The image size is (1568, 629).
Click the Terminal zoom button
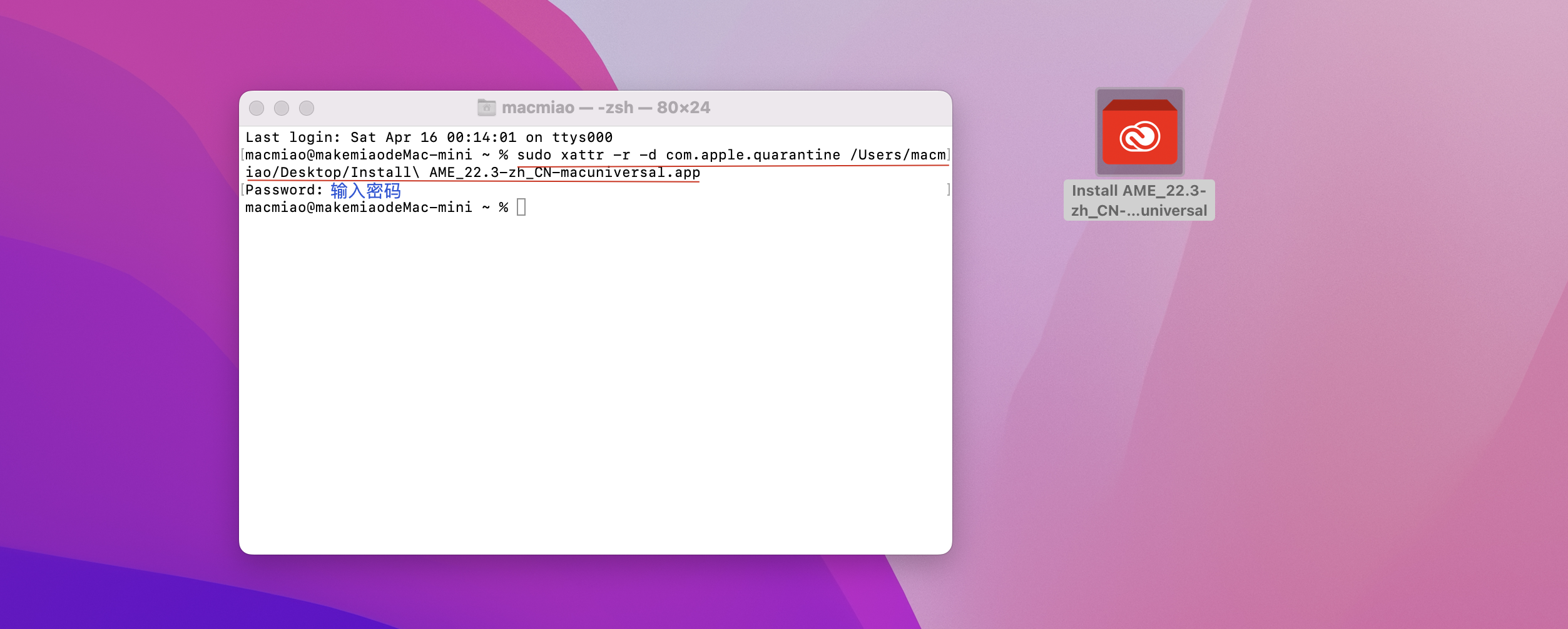tap(307, 108)
